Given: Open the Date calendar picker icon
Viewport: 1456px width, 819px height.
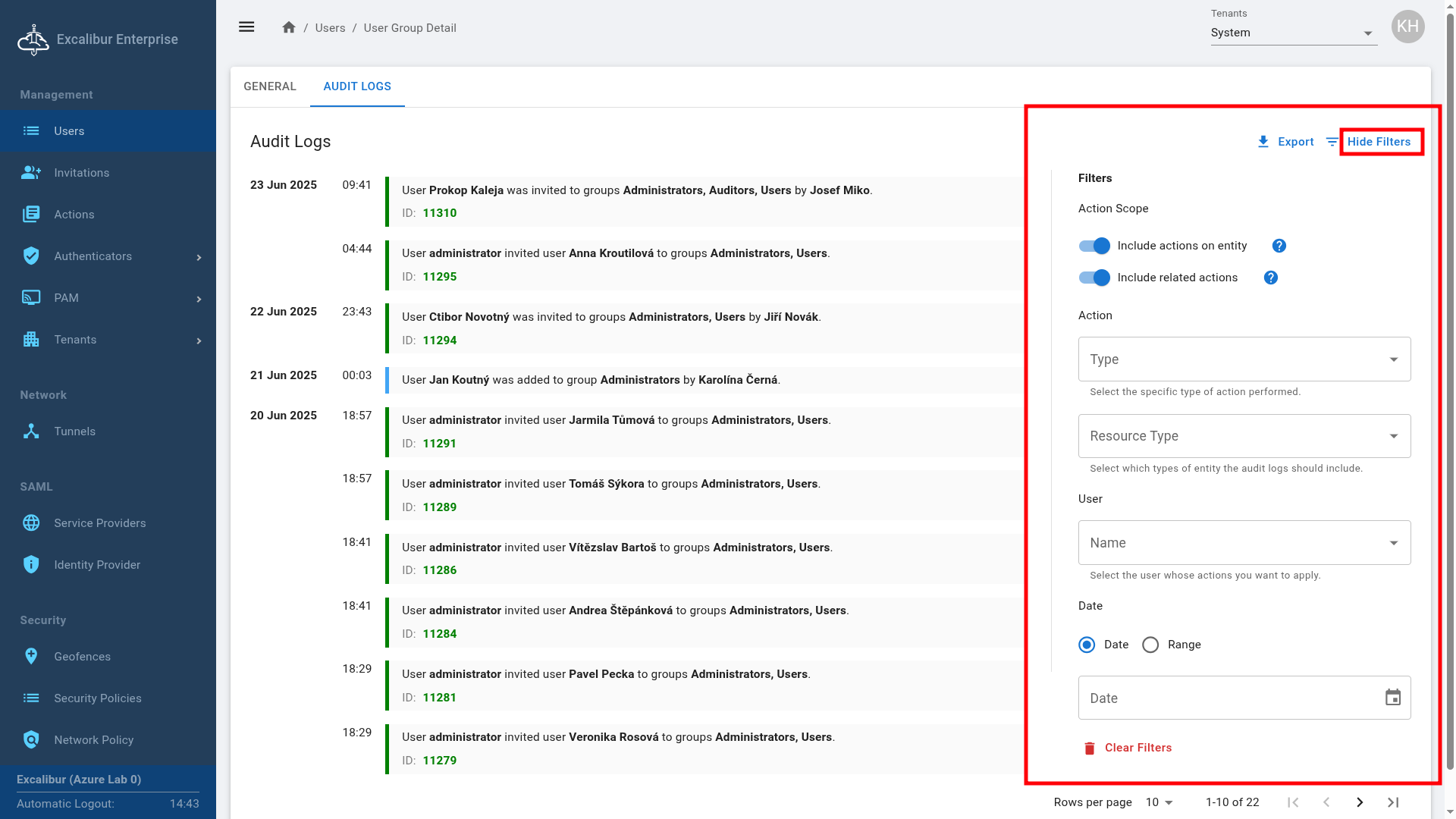Looking at the screenshot, I should tap(1392, 698).
